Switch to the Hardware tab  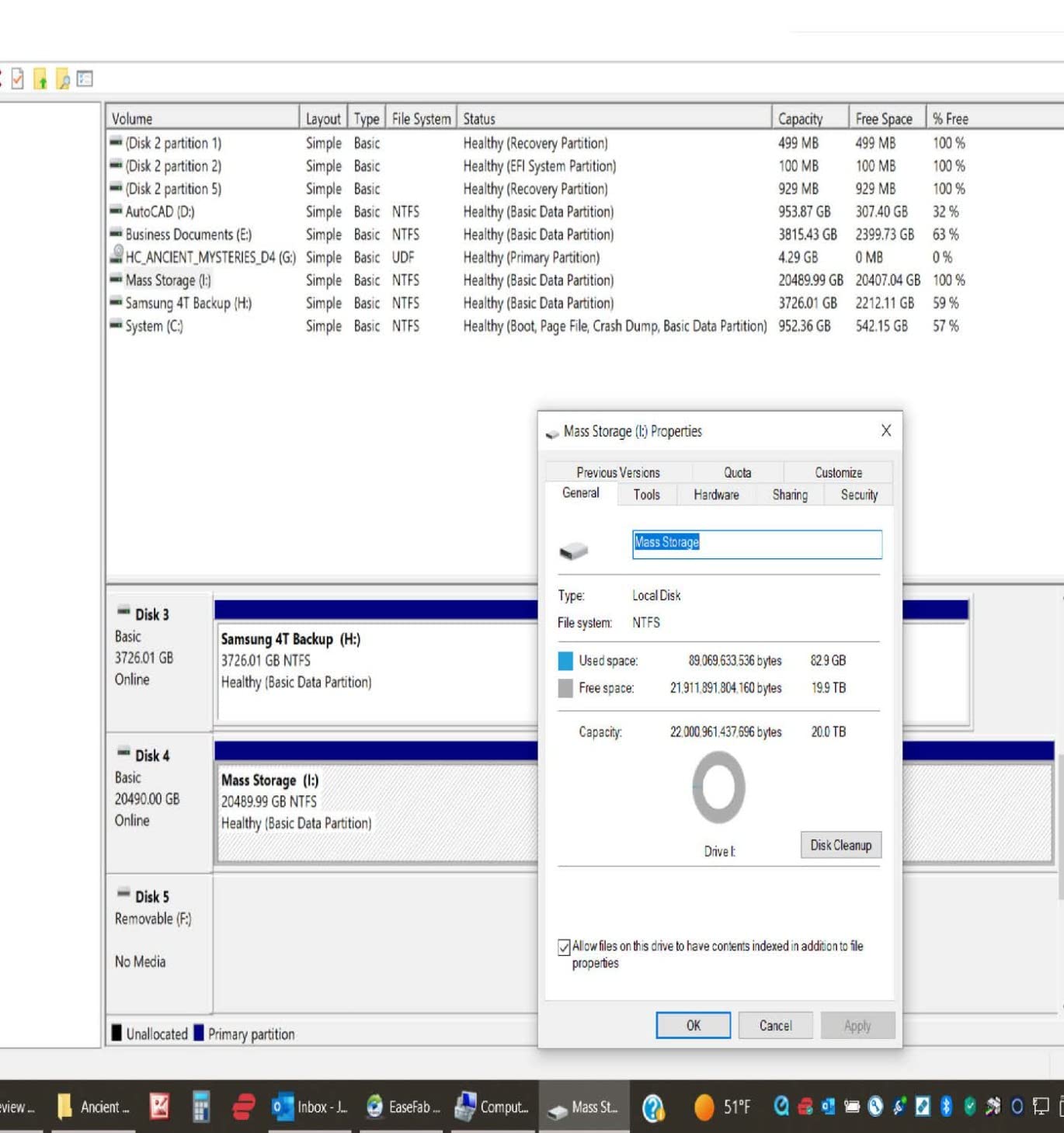pos(716,495)
